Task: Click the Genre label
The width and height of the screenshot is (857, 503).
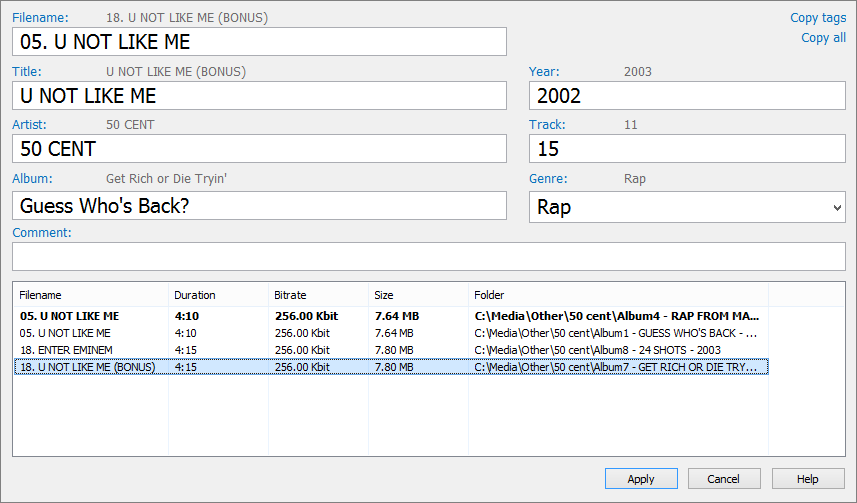Action: pyautogui.click(x=548, y=179)
